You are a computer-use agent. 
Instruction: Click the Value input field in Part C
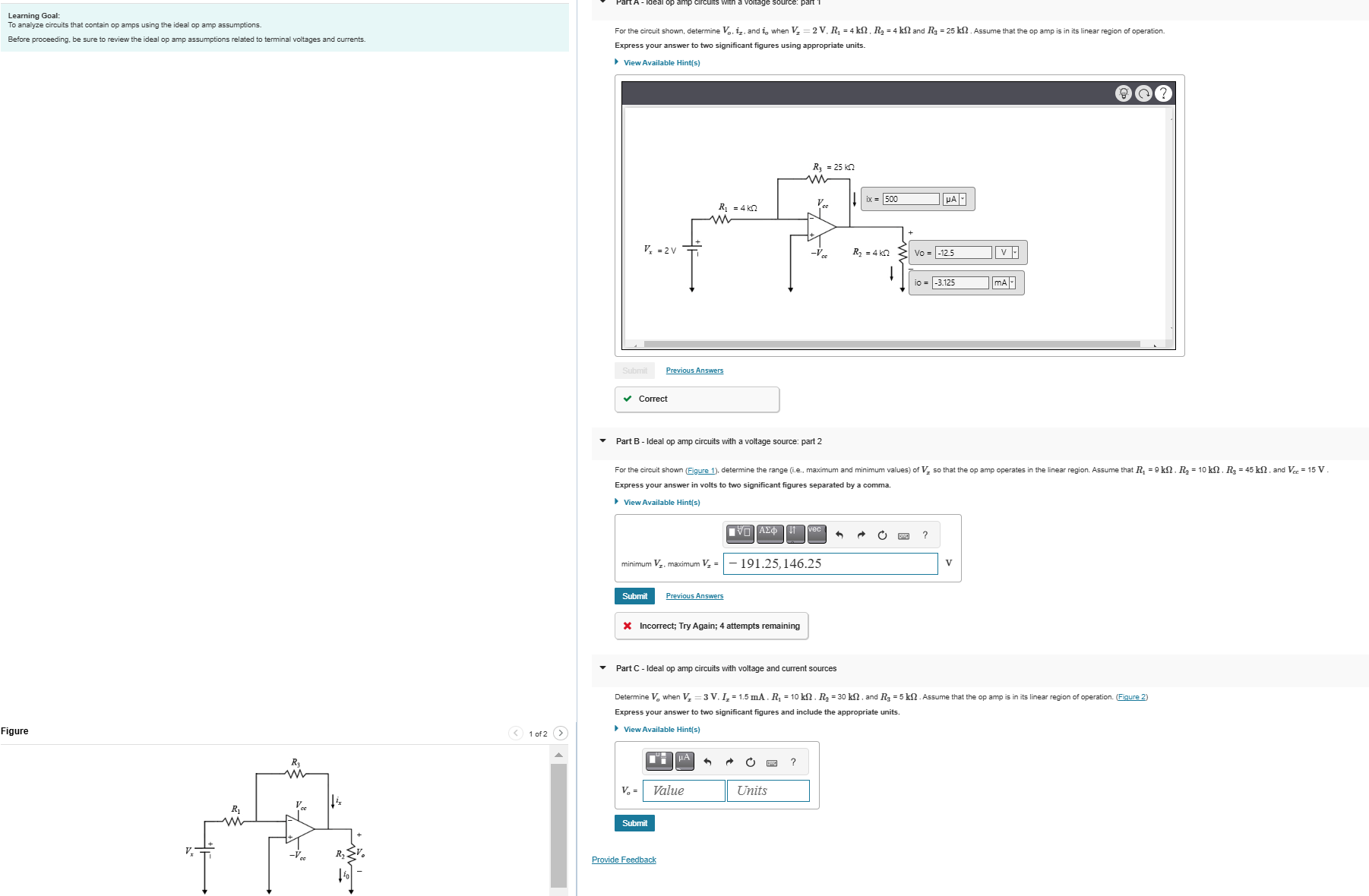683,790
